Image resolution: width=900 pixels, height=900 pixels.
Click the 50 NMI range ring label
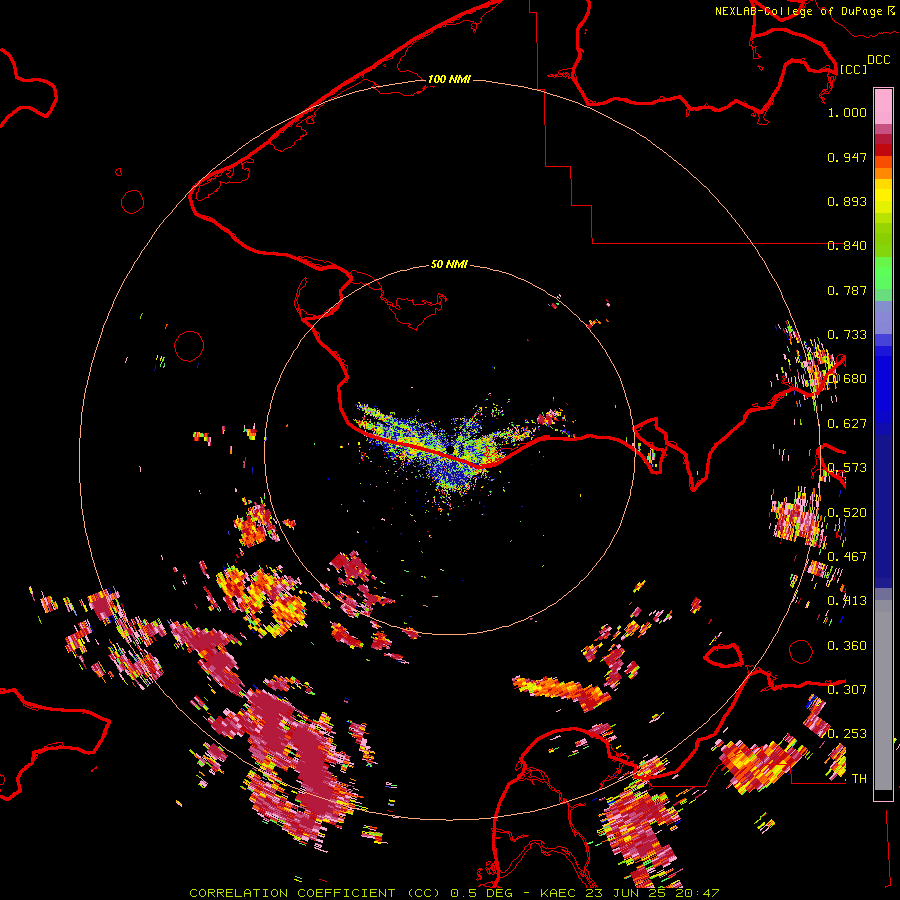click(x=449, y=265)
